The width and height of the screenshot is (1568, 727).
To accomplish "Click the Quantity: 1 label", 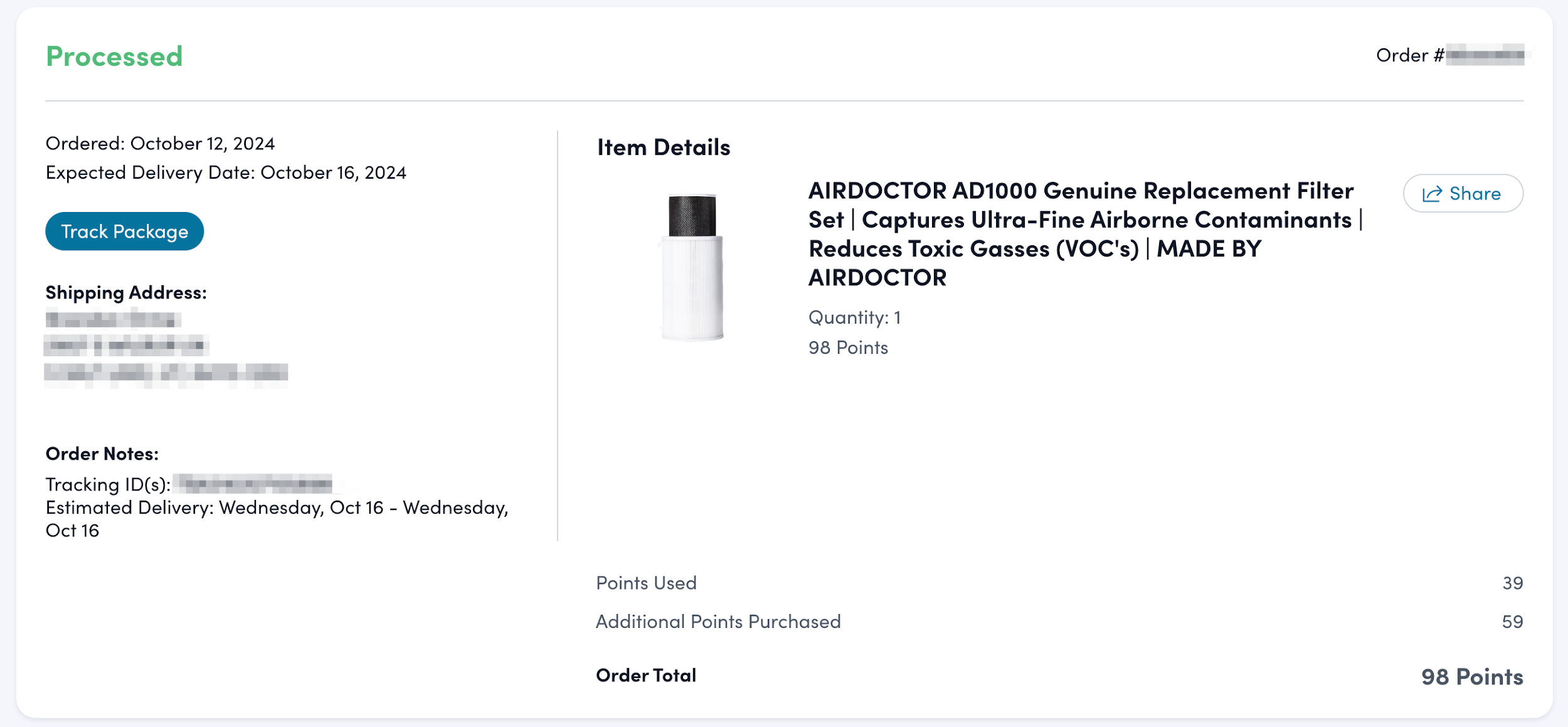I will pos(854,317).
